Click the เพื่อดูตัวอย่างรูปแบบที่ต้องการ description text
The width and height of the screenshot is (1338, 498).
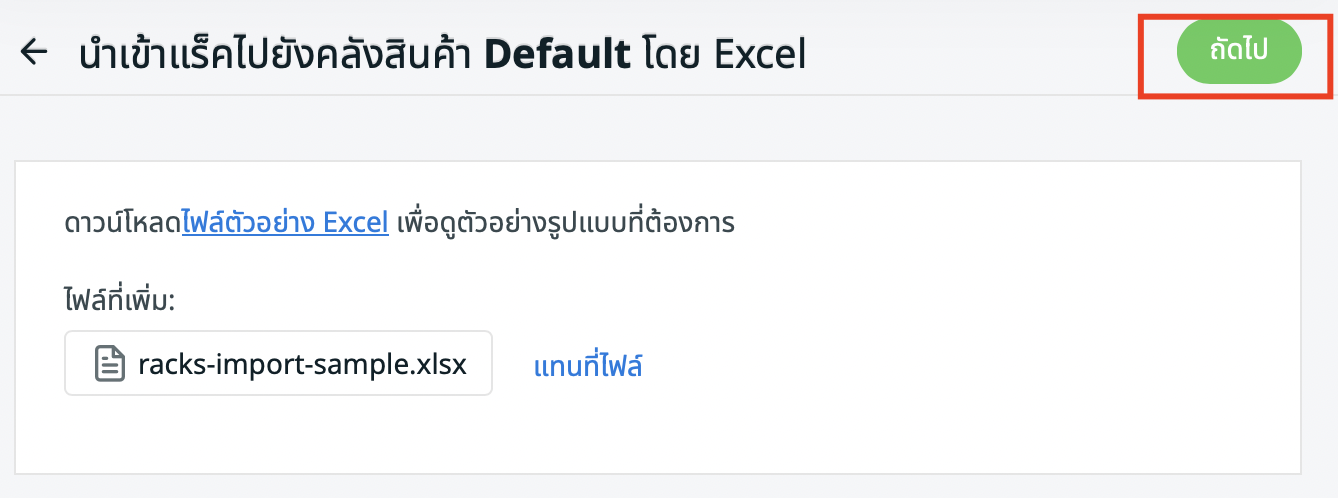pos(566,222)
